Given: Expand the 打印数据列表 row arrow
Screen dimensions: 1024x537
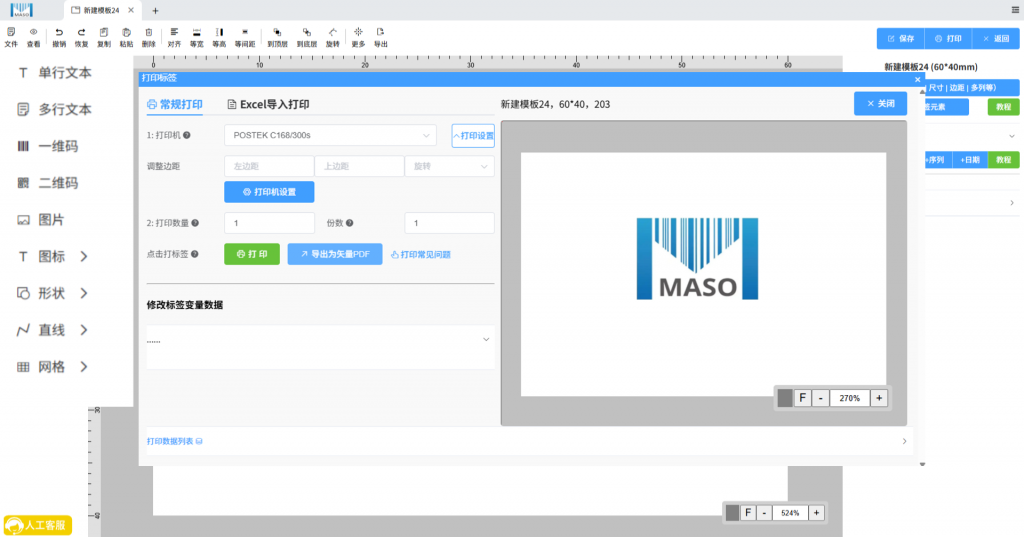Looking at the screenshot, I should pos(904,441).
